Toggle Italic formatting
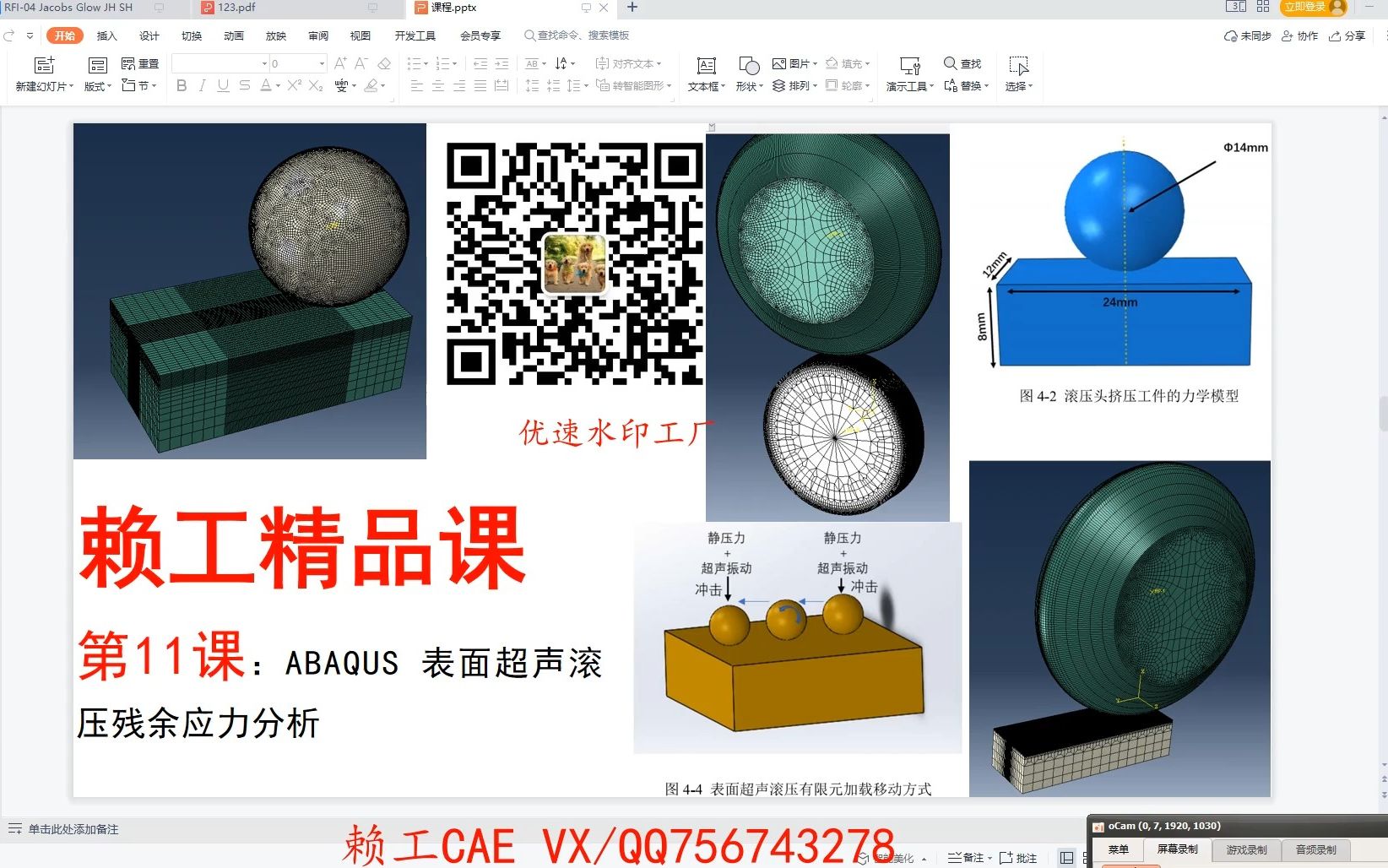This screenshot has width=1388, height=868. click(x=203, y=85)
